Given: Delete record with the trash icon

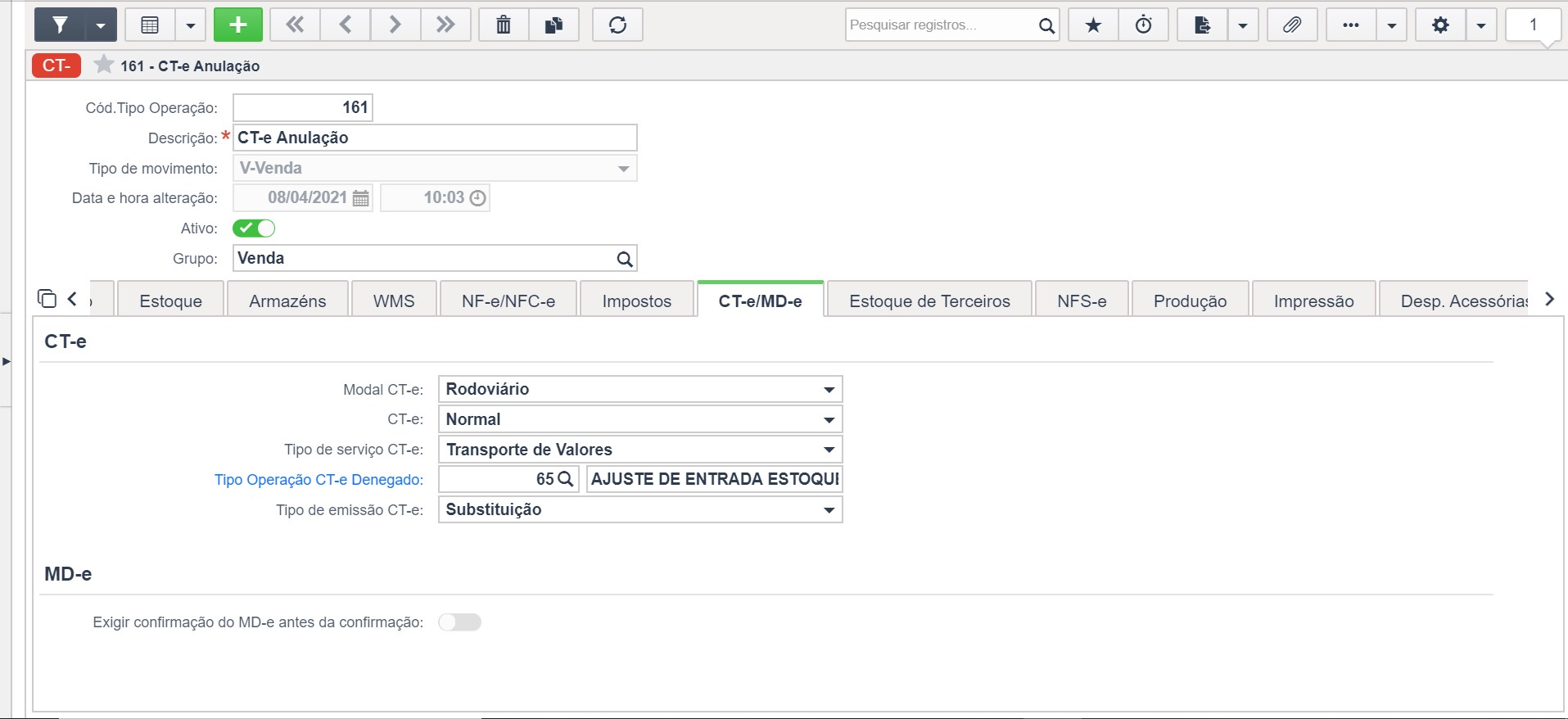Looking at the screenshot, I should point(504,25).
